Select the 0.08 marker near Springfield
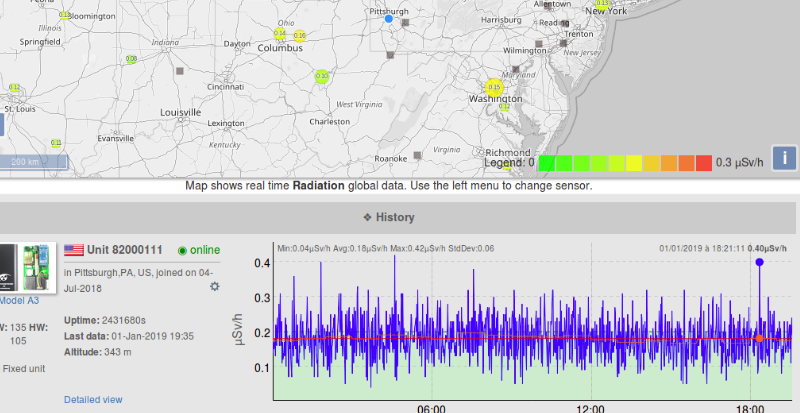The width and height of the screenshot is (800, 413). [x=131, y=59]
